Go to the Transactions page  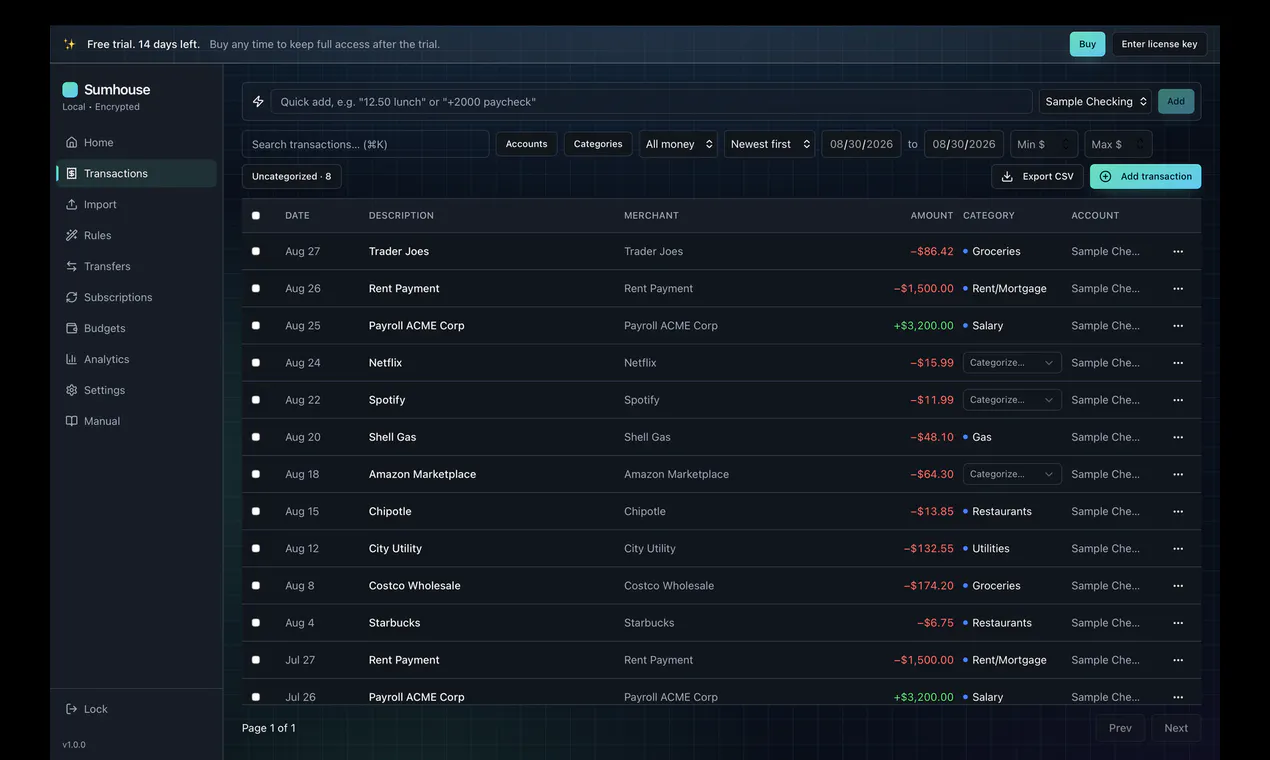pos(136,173)
